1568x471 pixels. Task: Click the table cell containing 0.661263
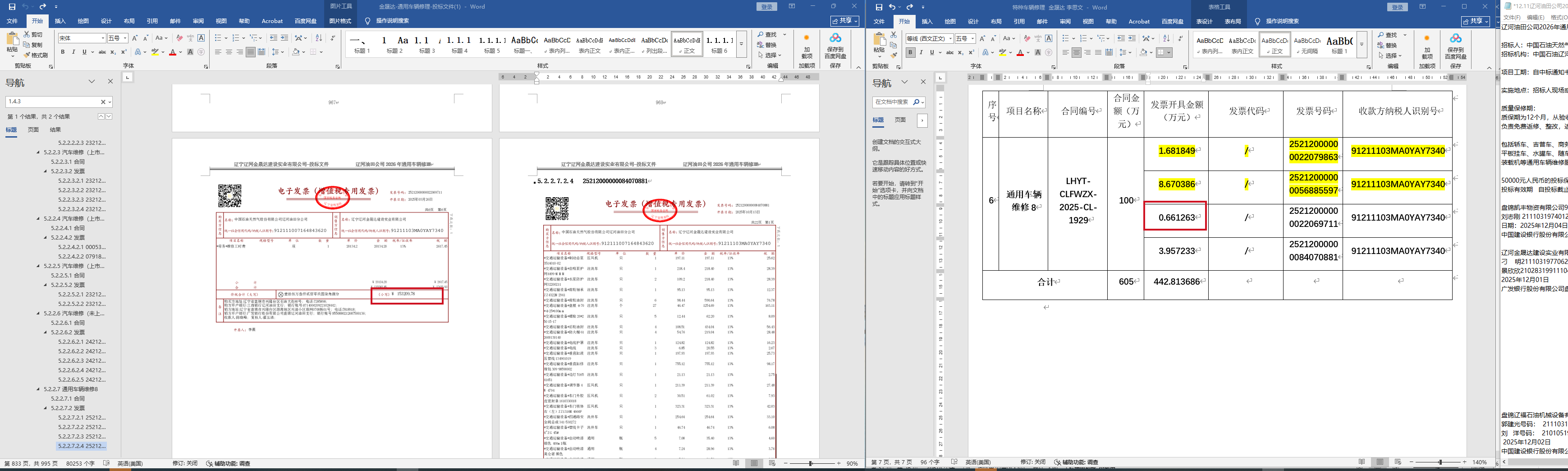(1175, 217)
